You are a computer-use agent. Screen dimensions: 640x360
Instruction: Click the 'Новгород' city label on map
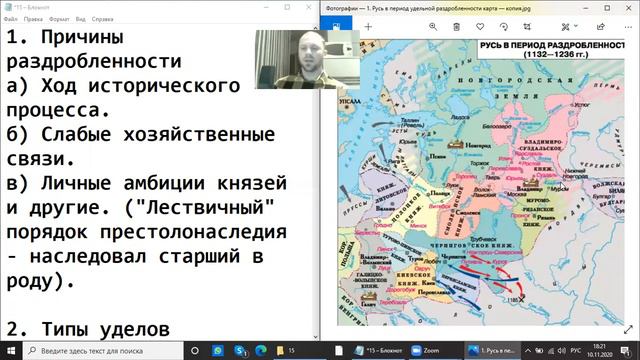click(x=478, y=145)
